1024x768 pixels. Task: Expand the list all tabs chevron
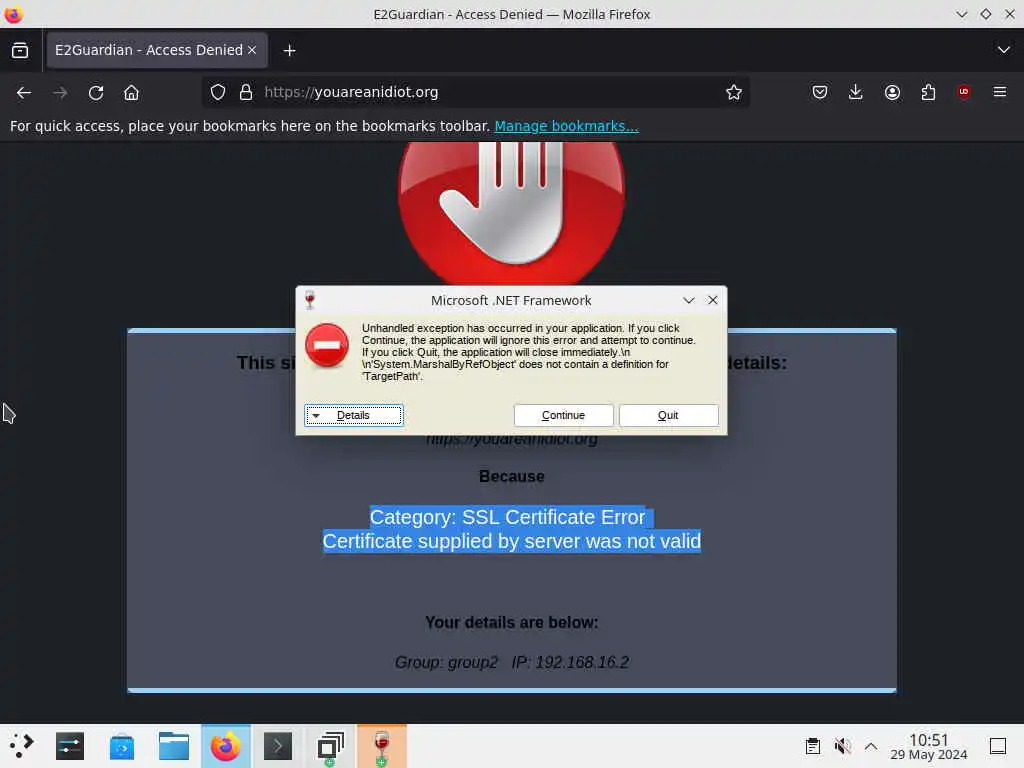pos(1004,50)
